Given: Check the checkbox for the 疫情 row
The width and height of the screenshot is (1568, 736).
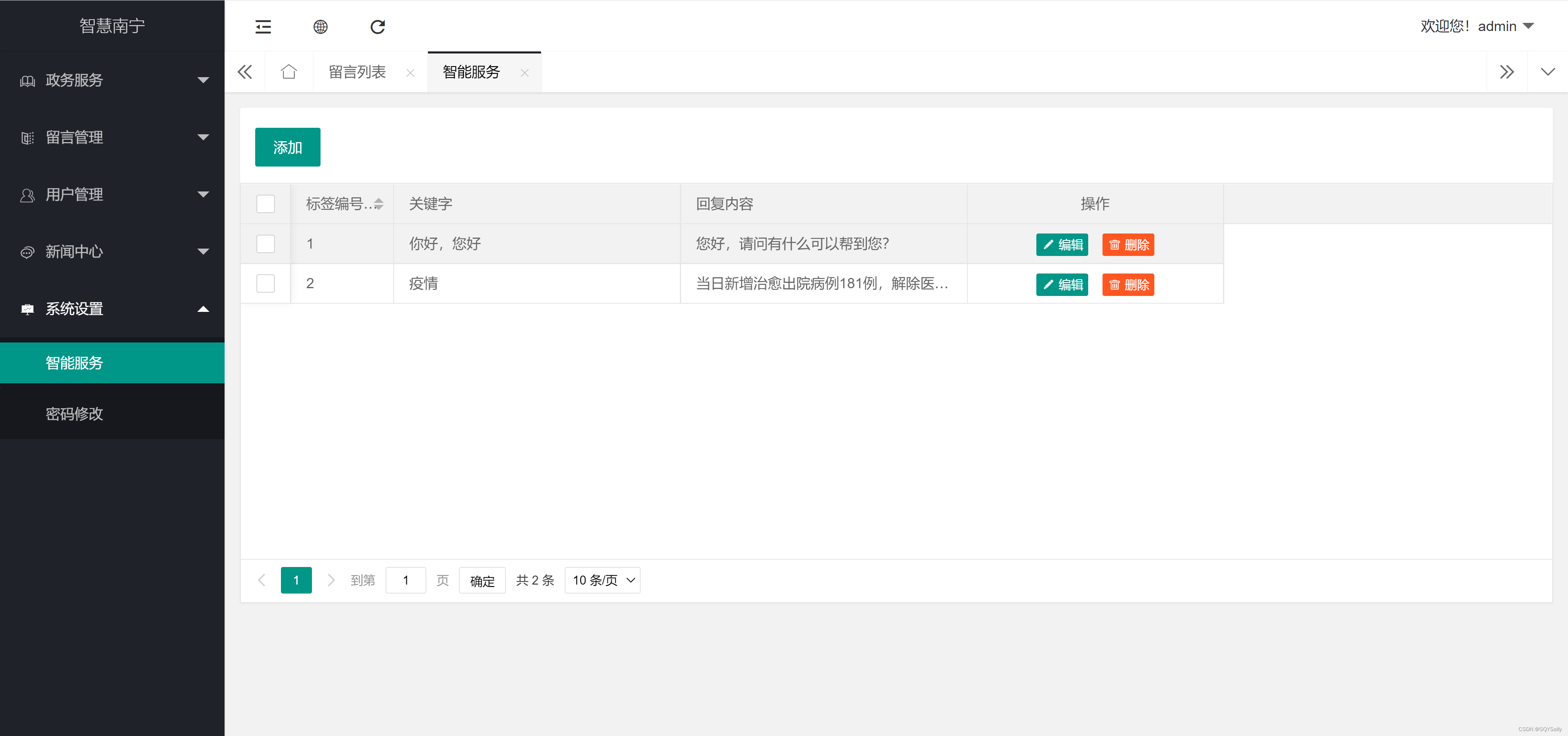Looking at the screenshot, I should click(x=265, y=283).
